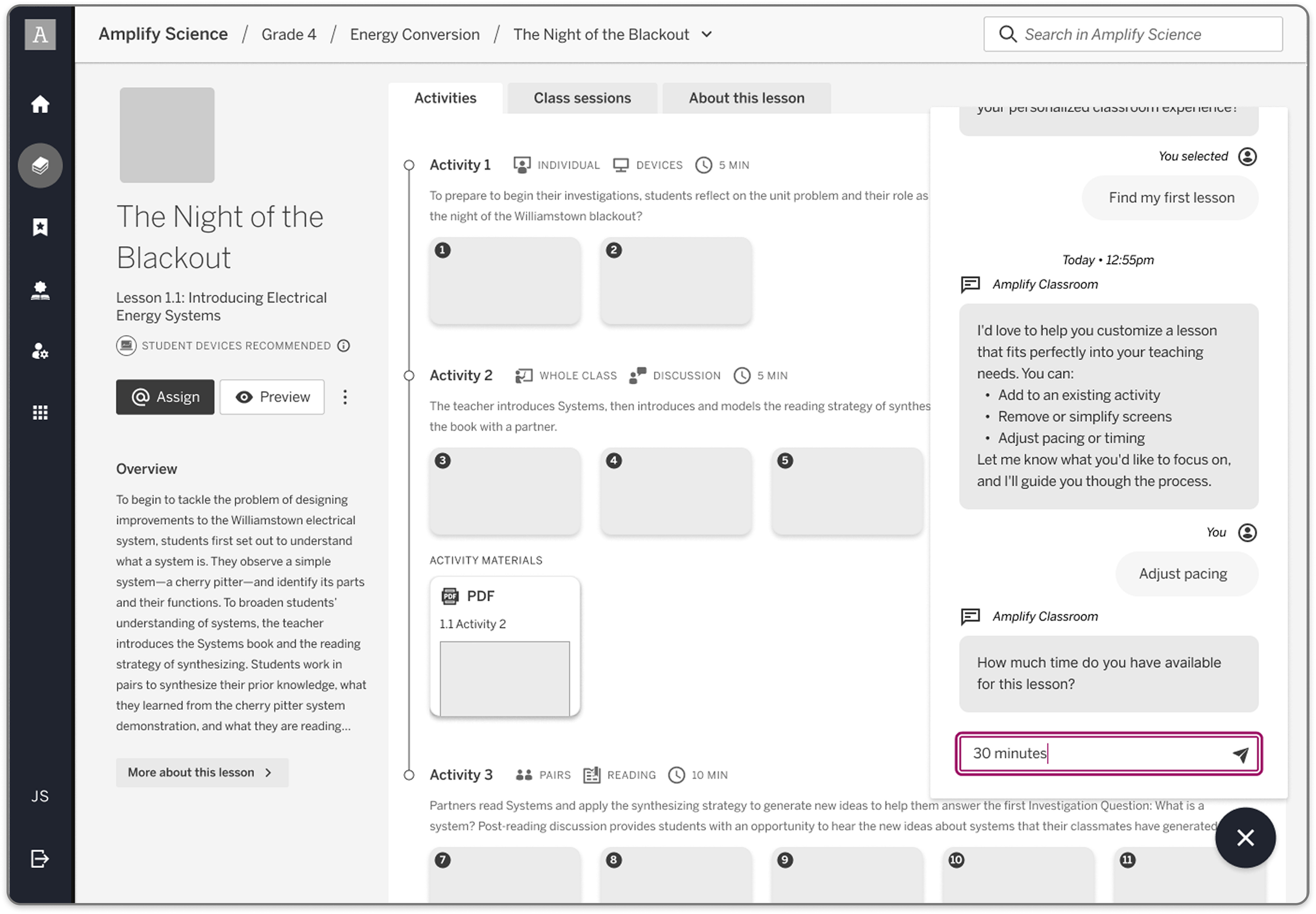The height and width of the screenshot is (914, 1316).
Task: Open slide thumbnail 5
Action: 848,491
